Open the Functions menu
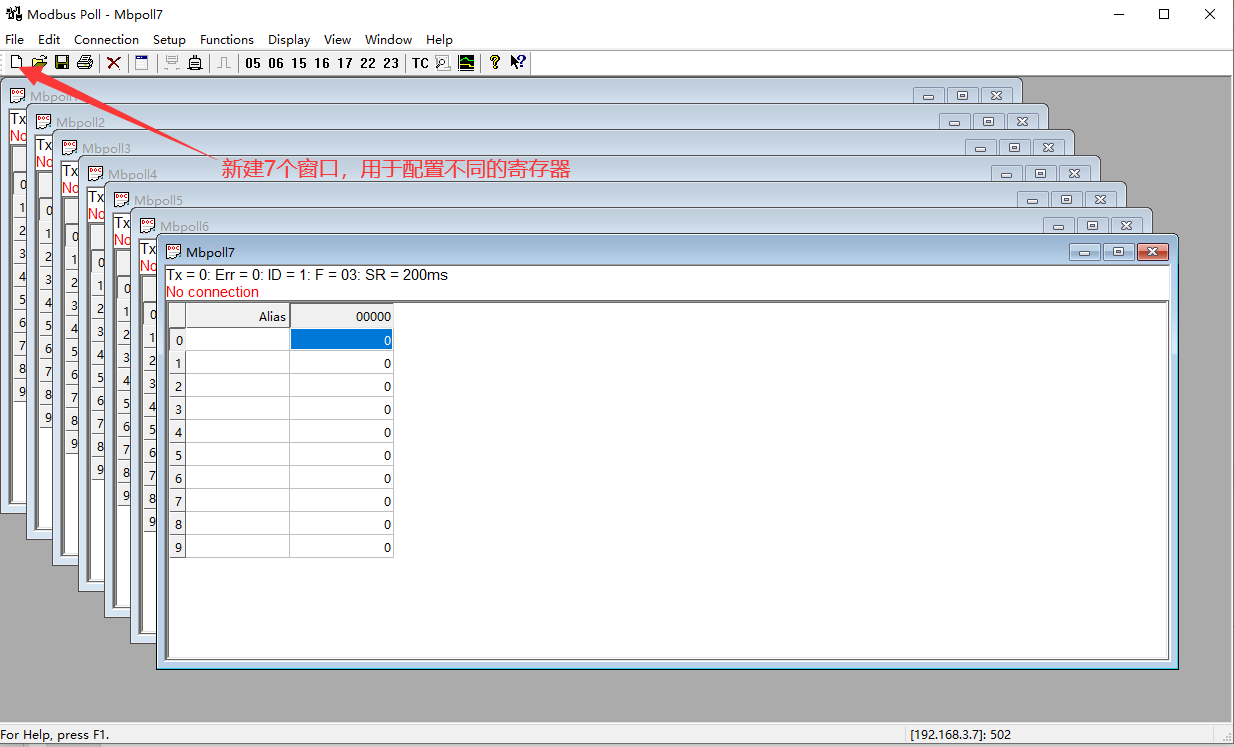The image size is (1234, 747). pos(227,40)
